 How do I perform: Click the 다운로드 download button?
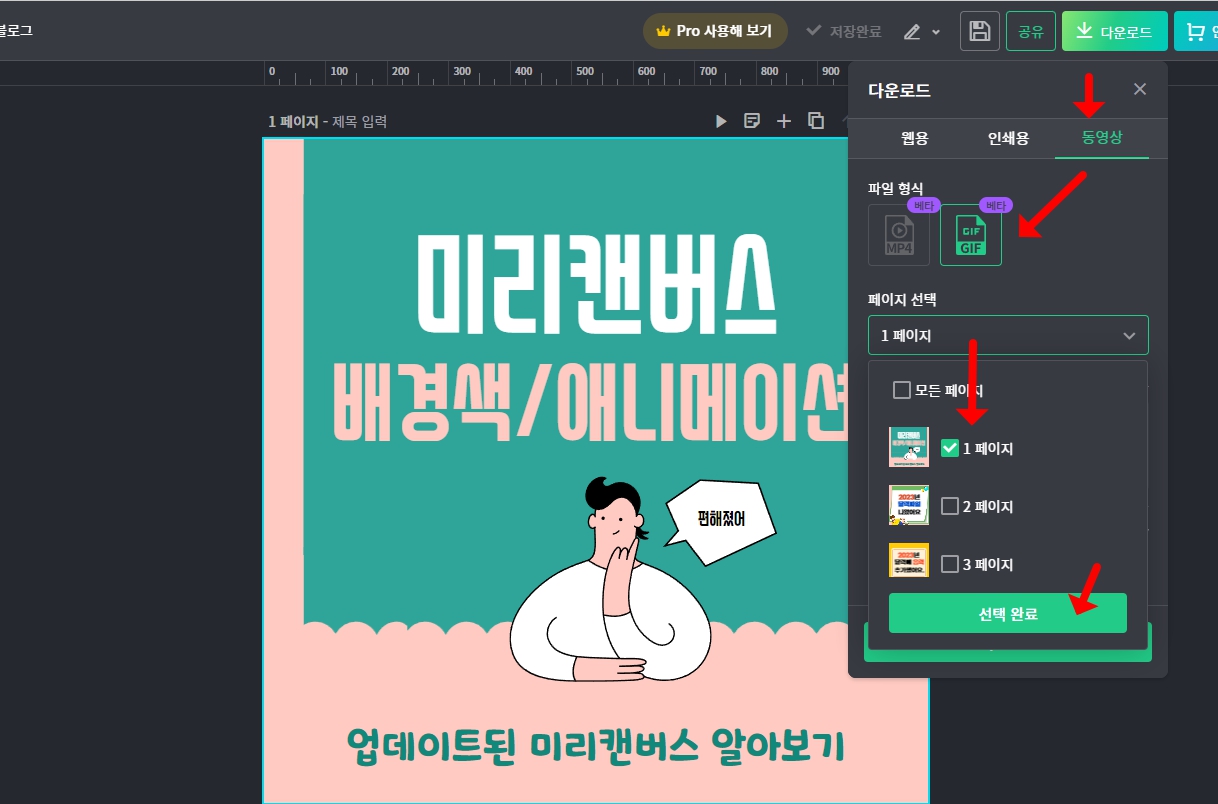[1115, 31]
